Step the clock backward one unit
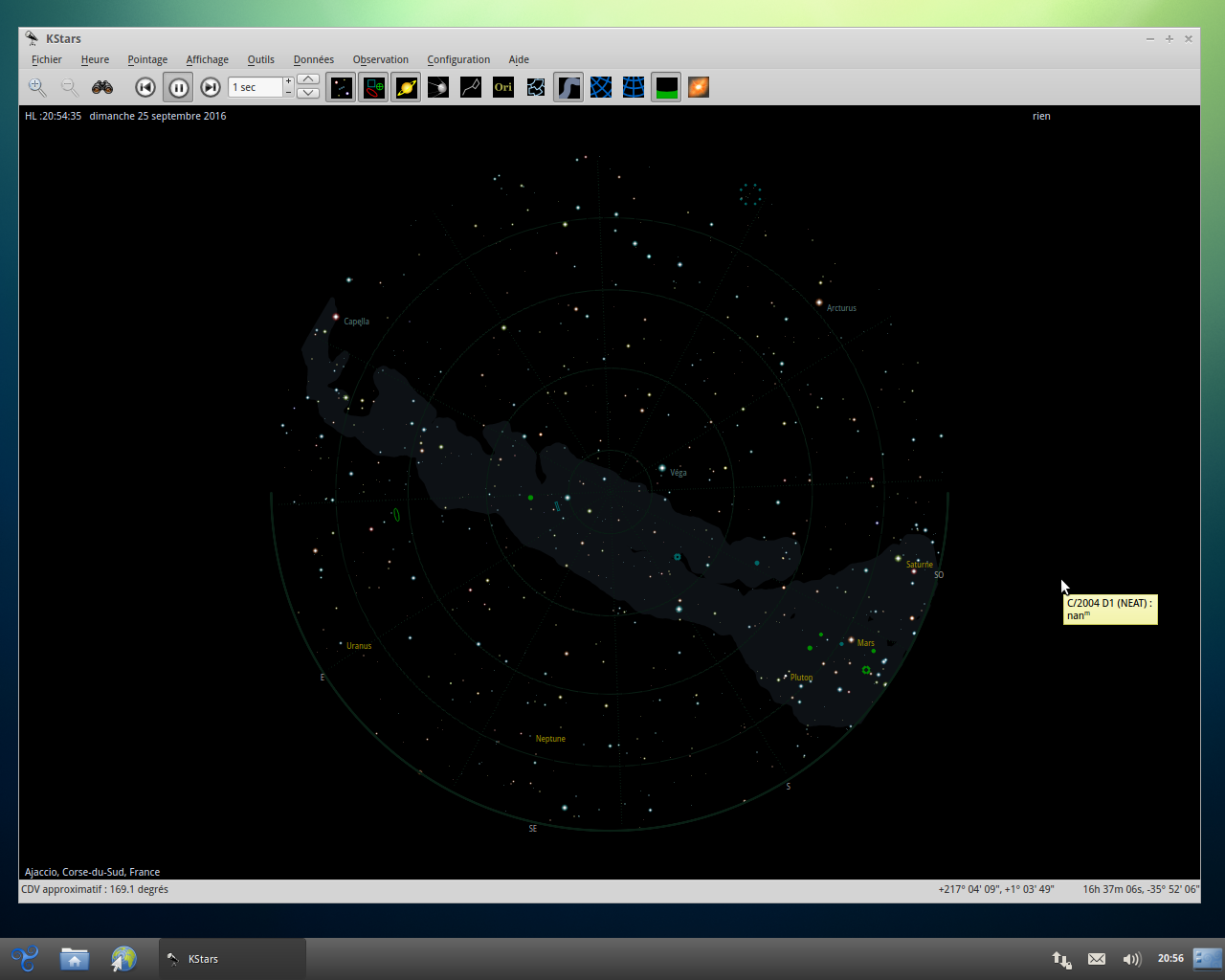Image resolution: width=1225 pixels, height=980 pixels. (x=145, y=87)
